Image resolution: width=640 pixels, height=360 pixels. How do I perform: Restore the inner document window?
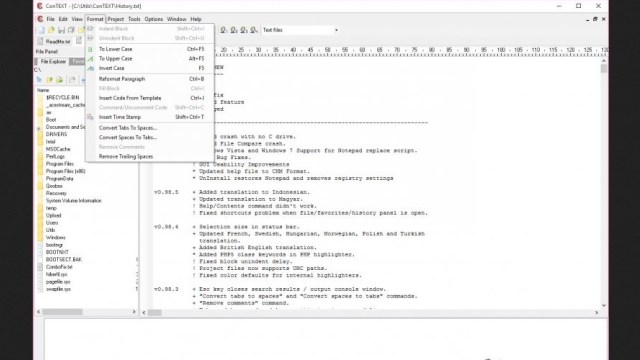click(595, 19)
